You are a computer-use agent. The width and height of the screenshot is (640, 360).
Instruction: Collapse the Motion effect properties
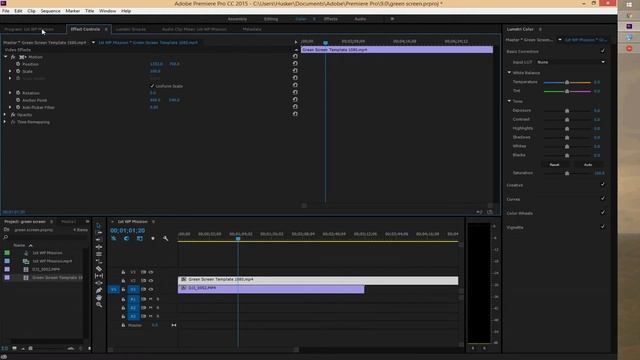5,57
